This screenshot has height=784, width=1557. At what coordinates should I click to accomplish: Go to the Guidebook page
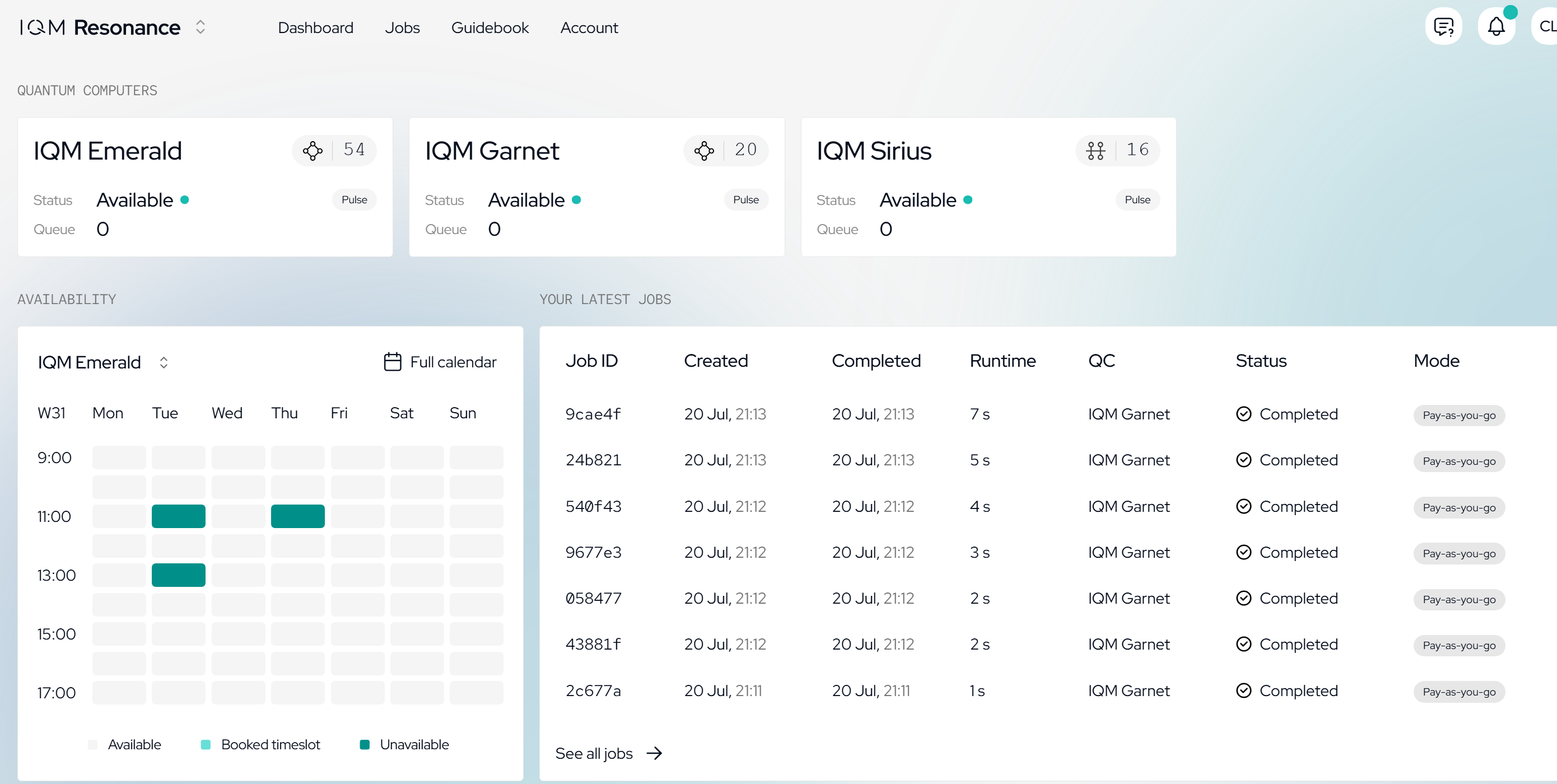[x=490, y=28]
